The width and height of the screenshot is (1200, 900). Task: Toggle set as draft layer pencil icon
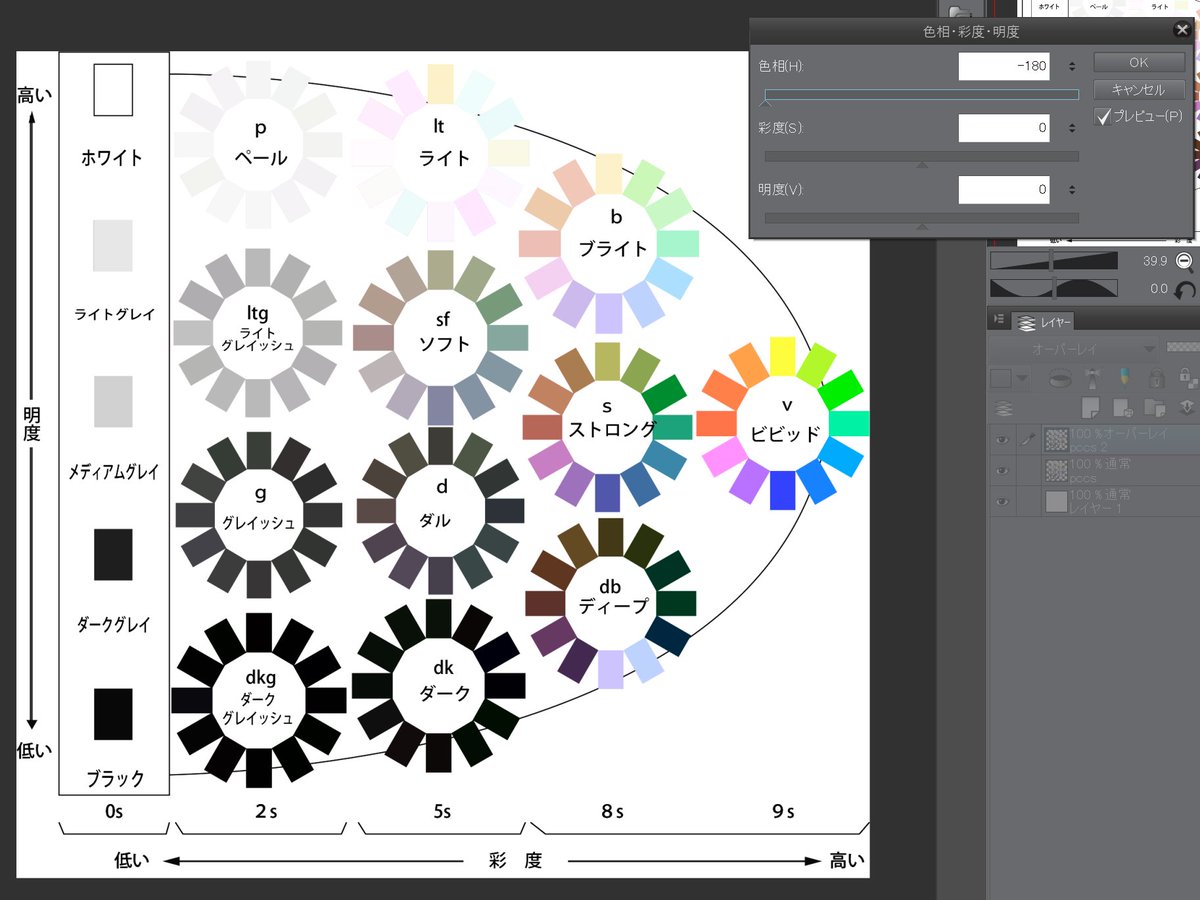(1124, 377)
